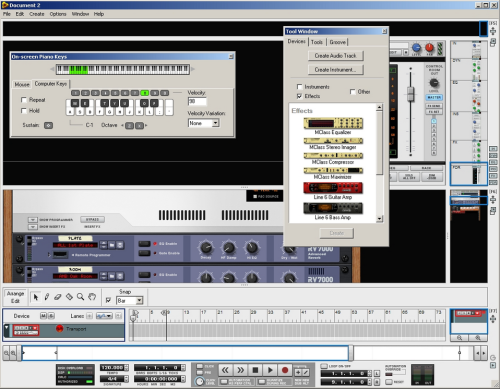This screenshot has width=500, height=389.
Task: Click the Create Instrument button
Action: tap(336, 70)
